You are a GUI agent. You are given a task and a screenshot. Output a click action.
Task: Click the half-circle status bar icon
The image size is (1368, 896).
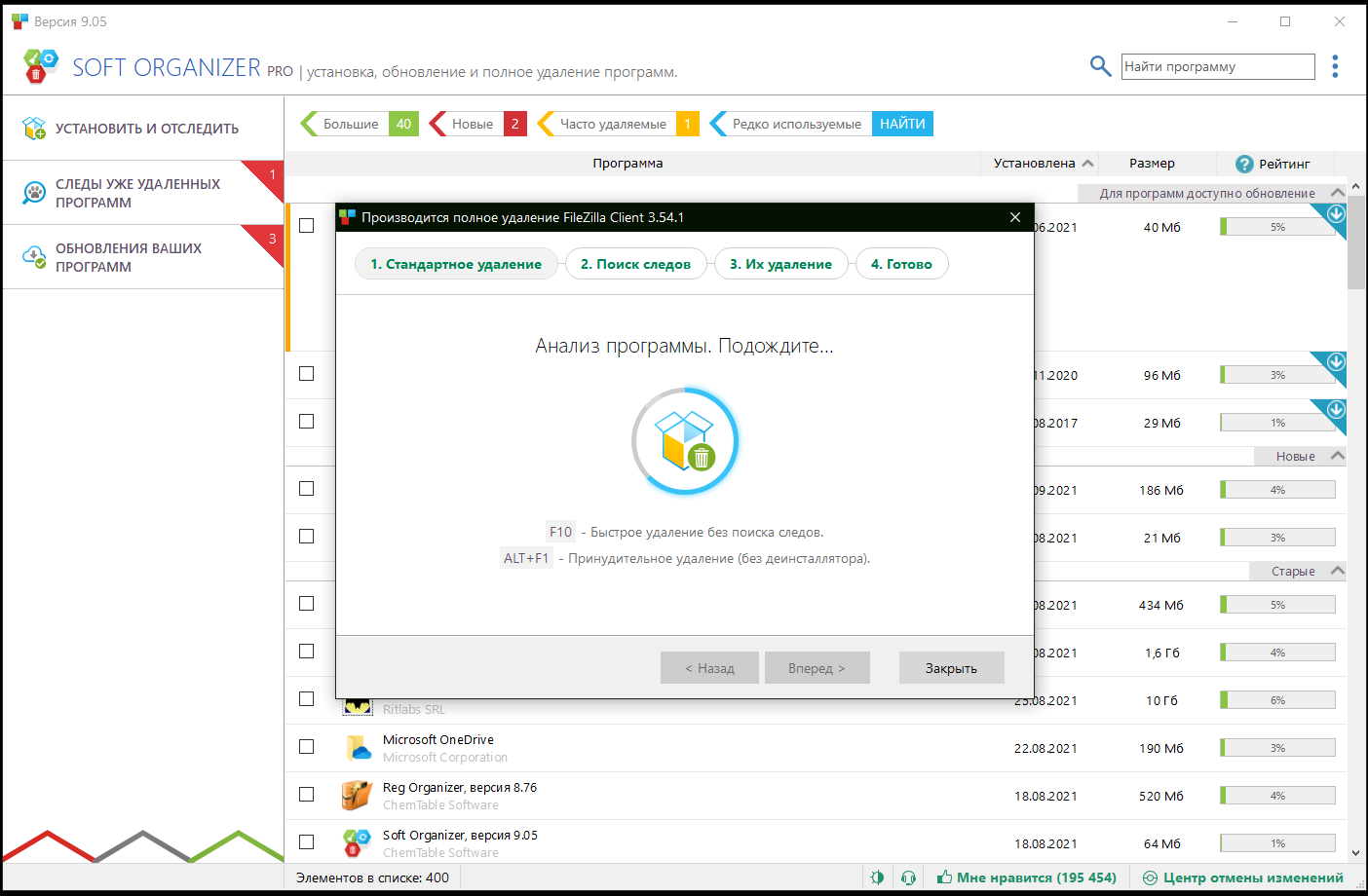click(877, 877)
